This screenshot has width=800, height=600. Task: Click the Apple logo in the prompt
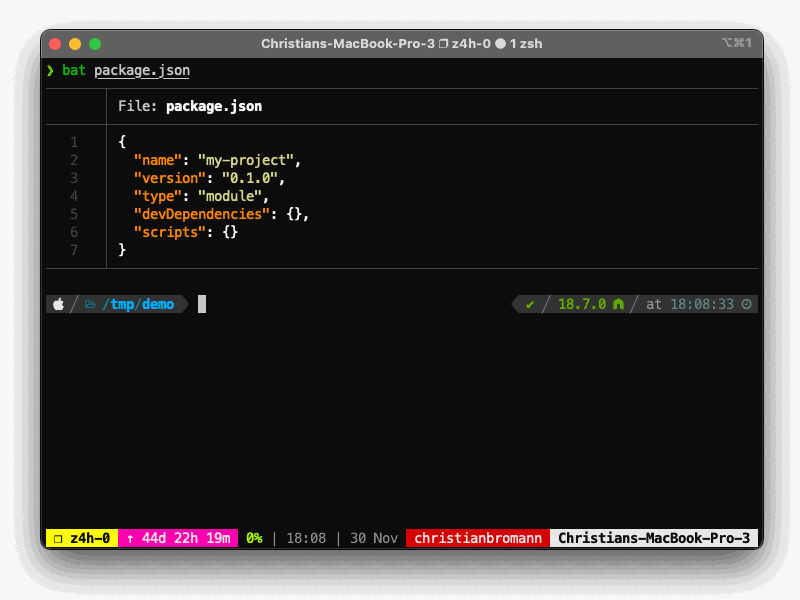coord(58,304)
